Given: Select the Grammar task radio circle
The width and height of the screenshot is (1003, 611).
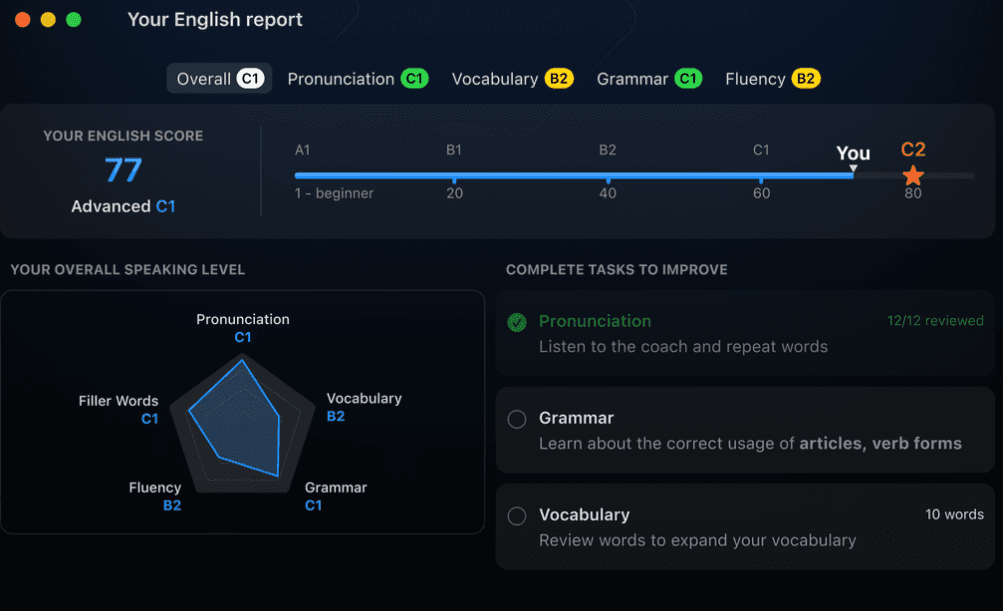Looking at the screenshot, I should [x=517, y=419].
